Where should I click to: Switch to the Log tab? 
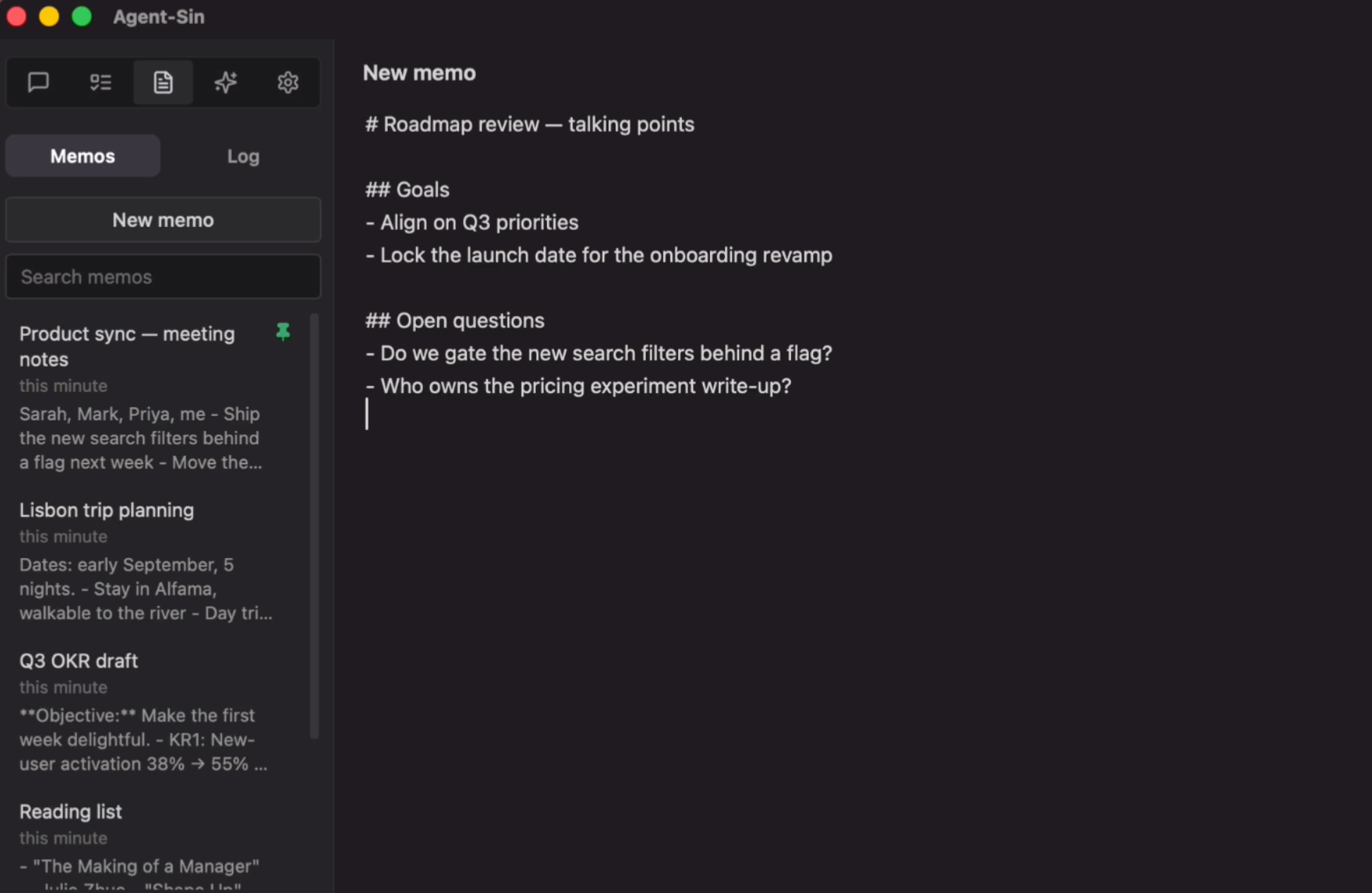tap(243, 156)
